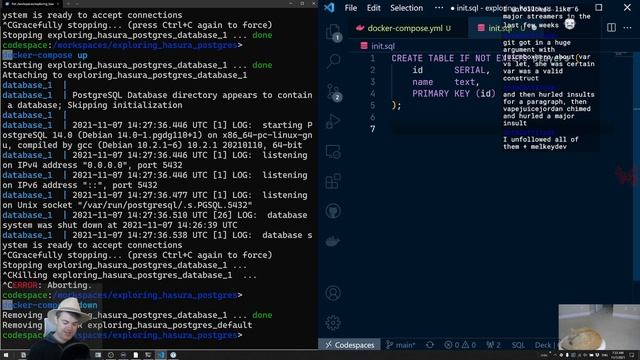Click the 'docker-compose up' command in terminal
This screenshot has height=360, width=640.
click(x=45, y=55)
